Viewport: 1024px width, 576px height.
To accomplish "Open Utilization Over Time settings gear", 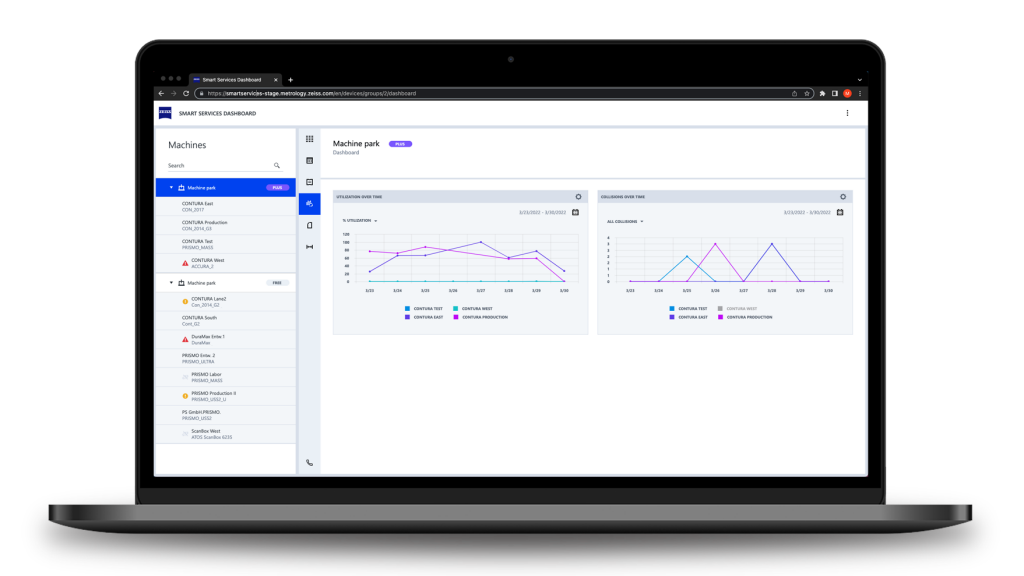I will click(578, 197).
